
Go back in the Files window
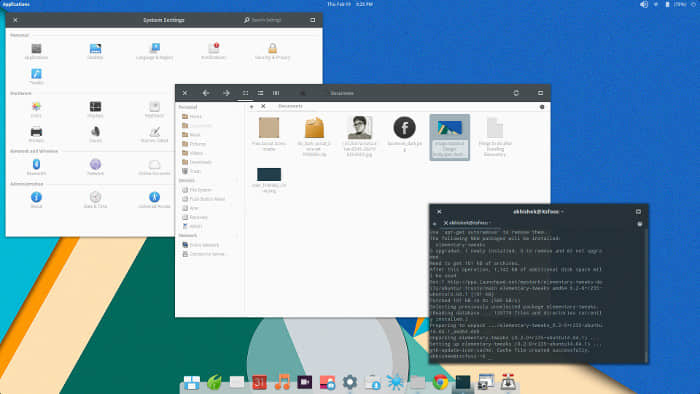206,93
